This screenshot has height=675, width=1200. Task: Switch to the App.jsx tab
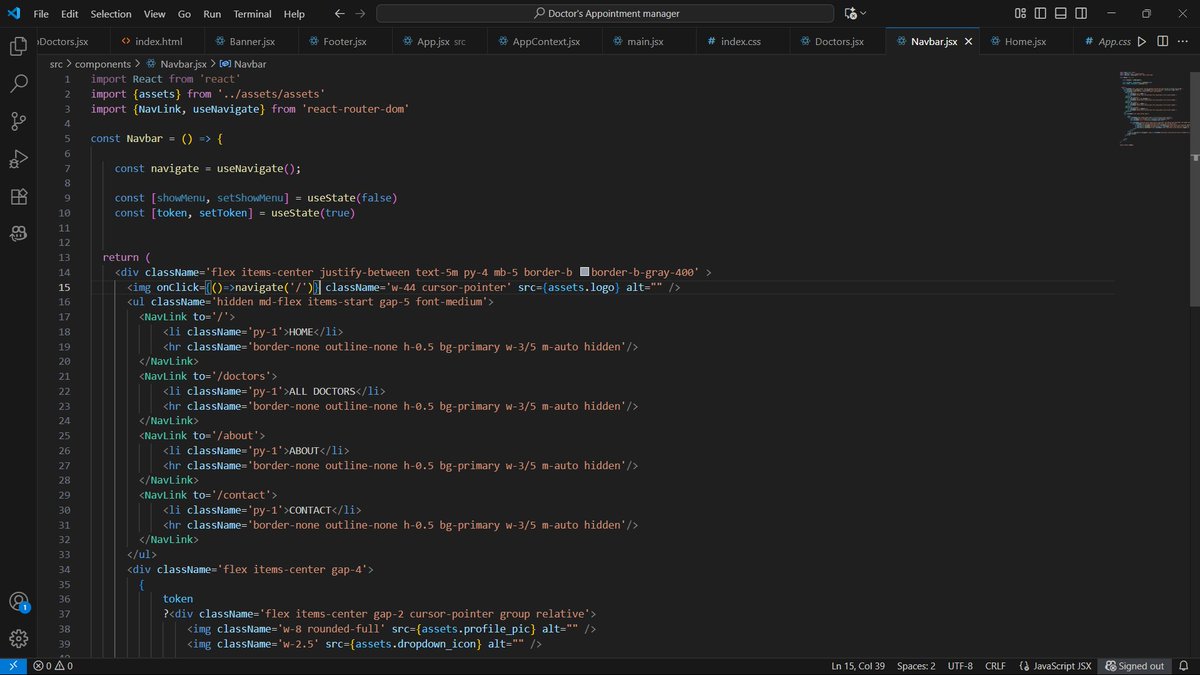[441, 42]
